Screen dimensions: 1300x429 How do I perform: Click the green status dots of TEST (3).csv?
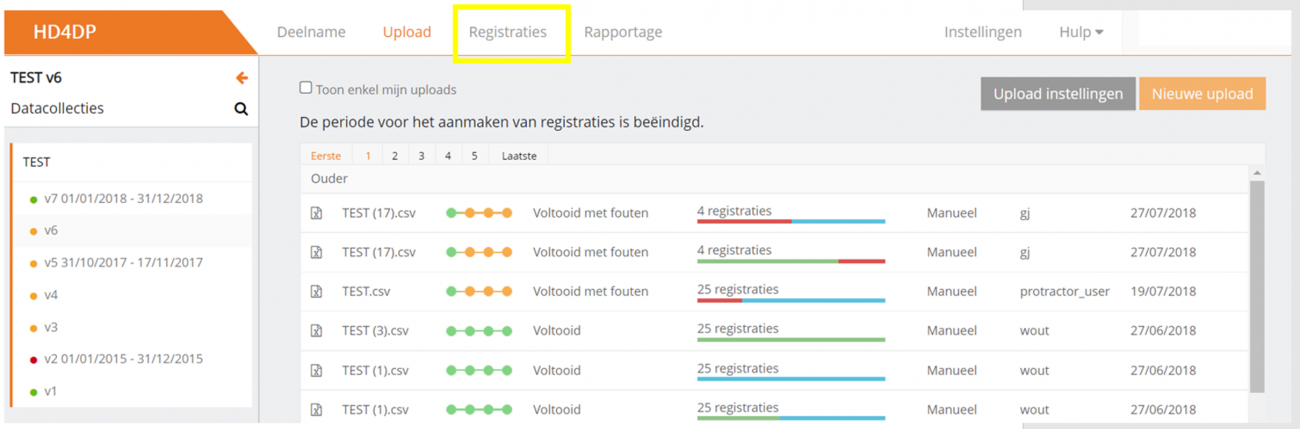pos(479,331)
